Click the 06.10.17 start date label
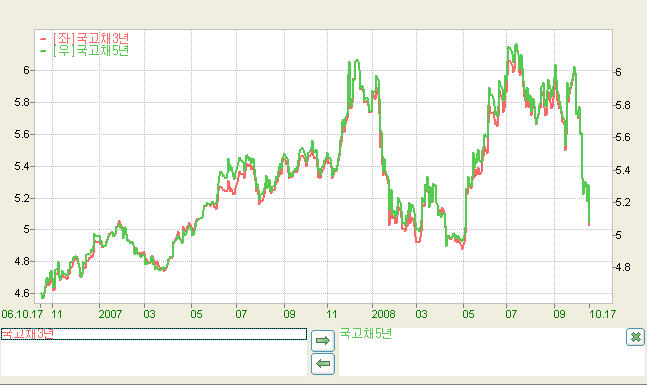647x385 pixels. pos(22,314)
